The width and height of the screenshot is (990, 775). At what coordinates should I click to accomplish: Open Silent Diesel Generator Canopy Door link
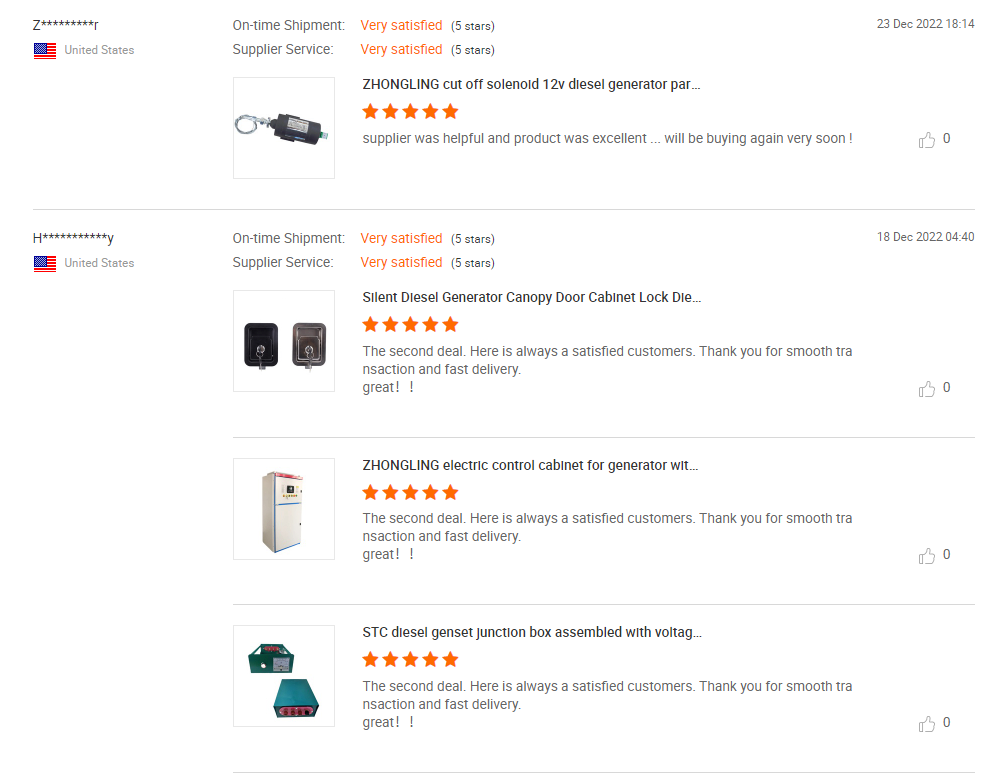click(531, 298)
